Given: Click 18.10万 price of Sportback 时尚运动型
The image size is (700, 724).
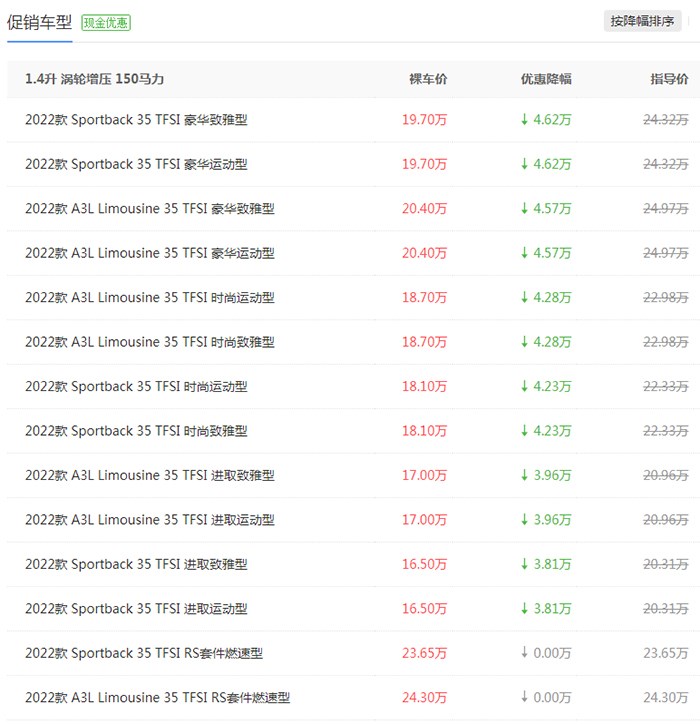Looking at the screenshot, I should pos(424,386).
